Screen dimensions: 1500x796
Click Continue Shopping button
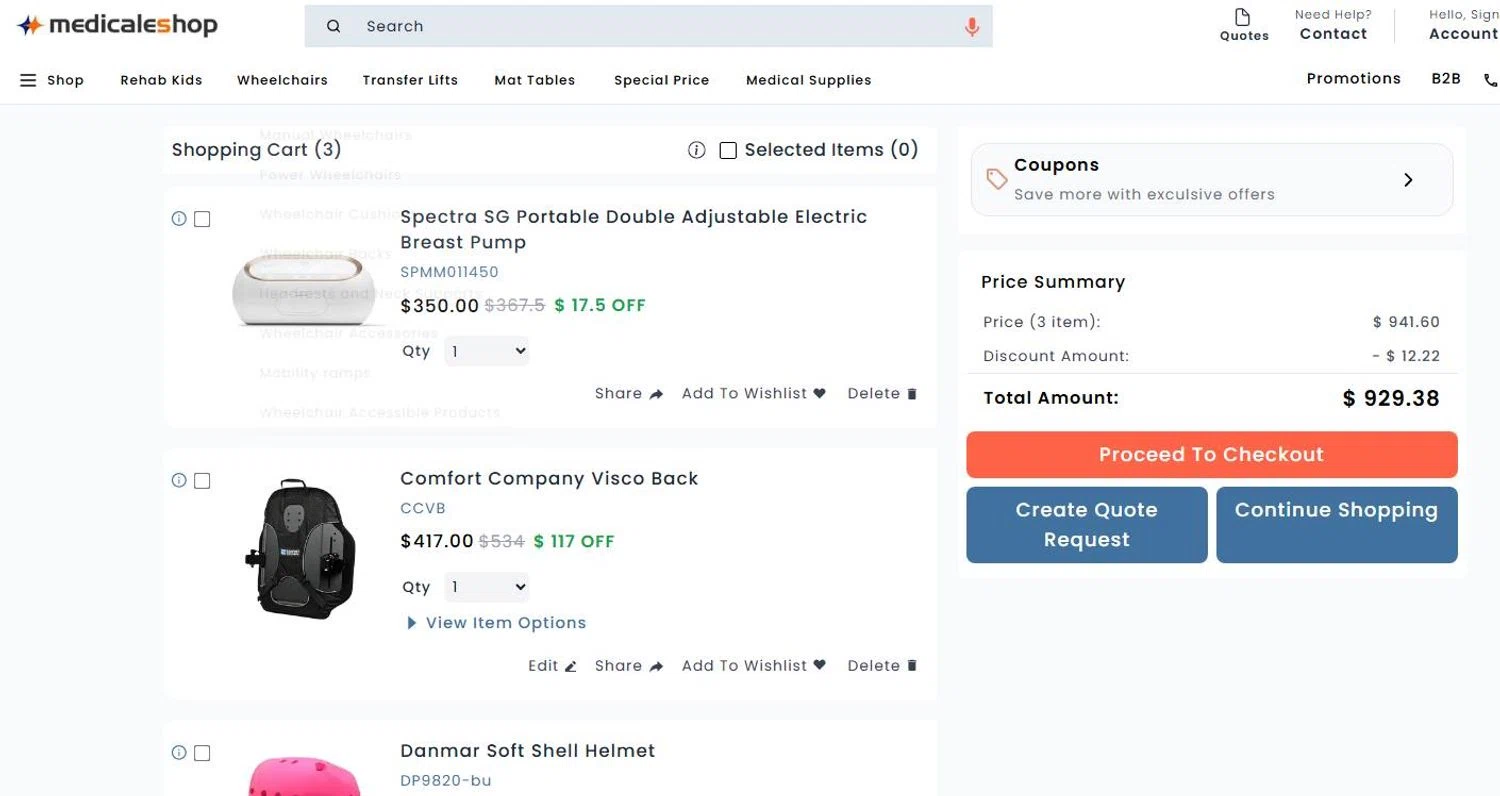pos(1336,525)
